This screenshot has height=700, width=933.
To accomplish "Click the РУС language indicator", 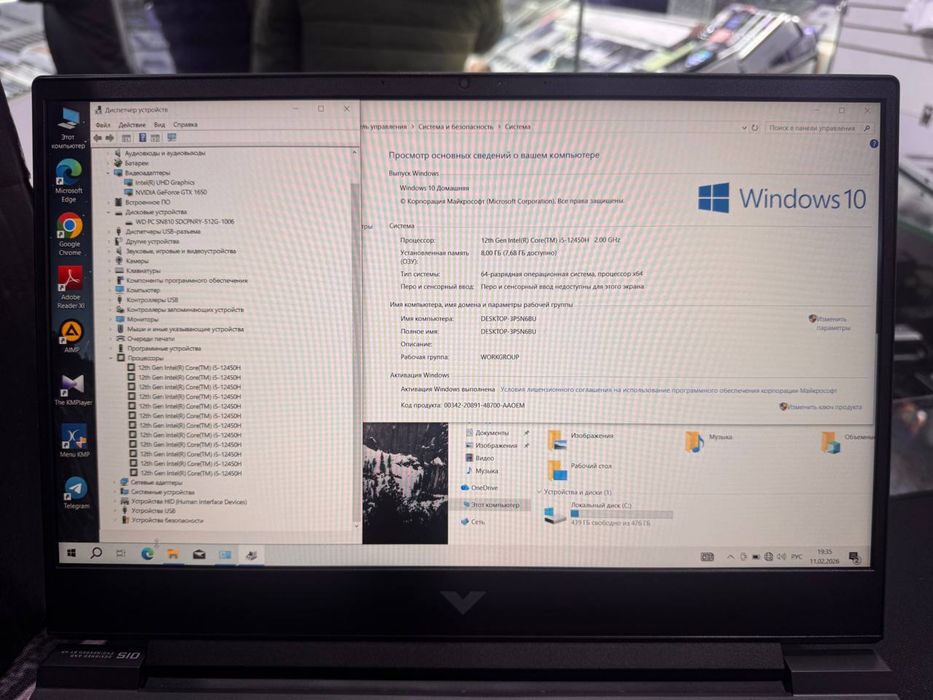I will [x=797, y=557].
